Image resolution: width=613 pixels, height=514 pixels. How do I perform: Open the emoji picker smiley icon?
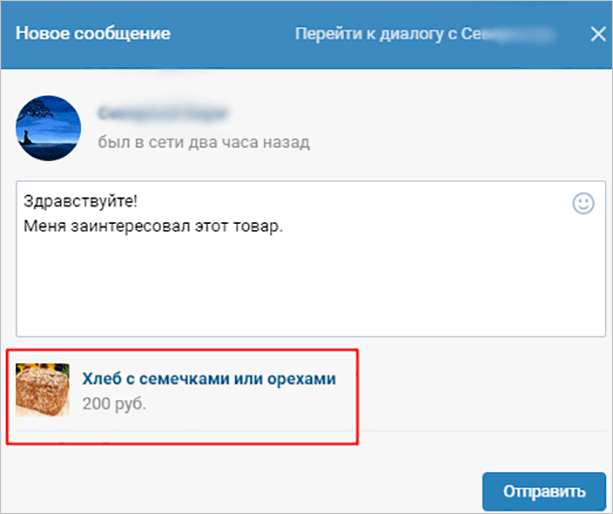[x=582, y=203]
